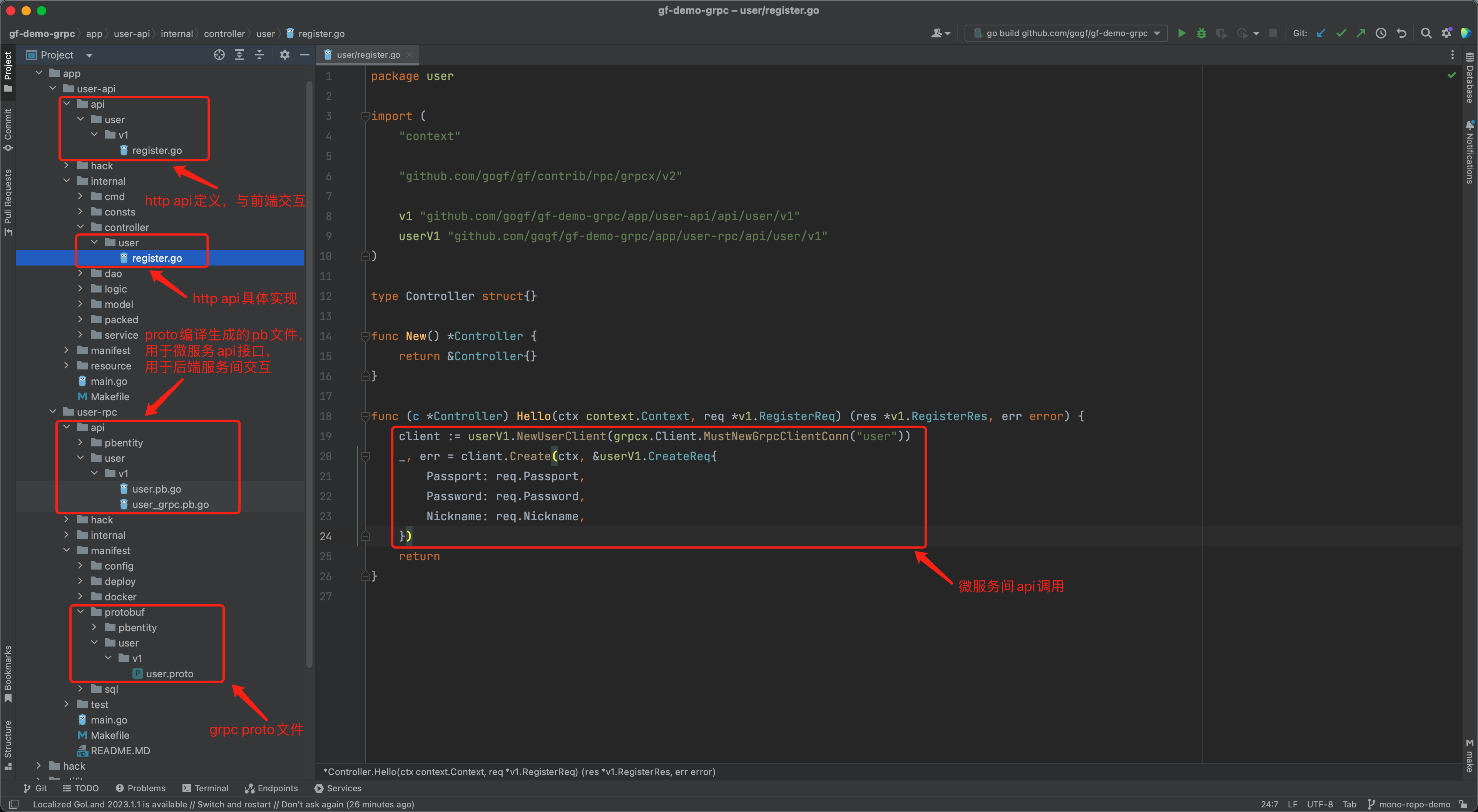Open Git history clock icon

tap(1381, 33)
